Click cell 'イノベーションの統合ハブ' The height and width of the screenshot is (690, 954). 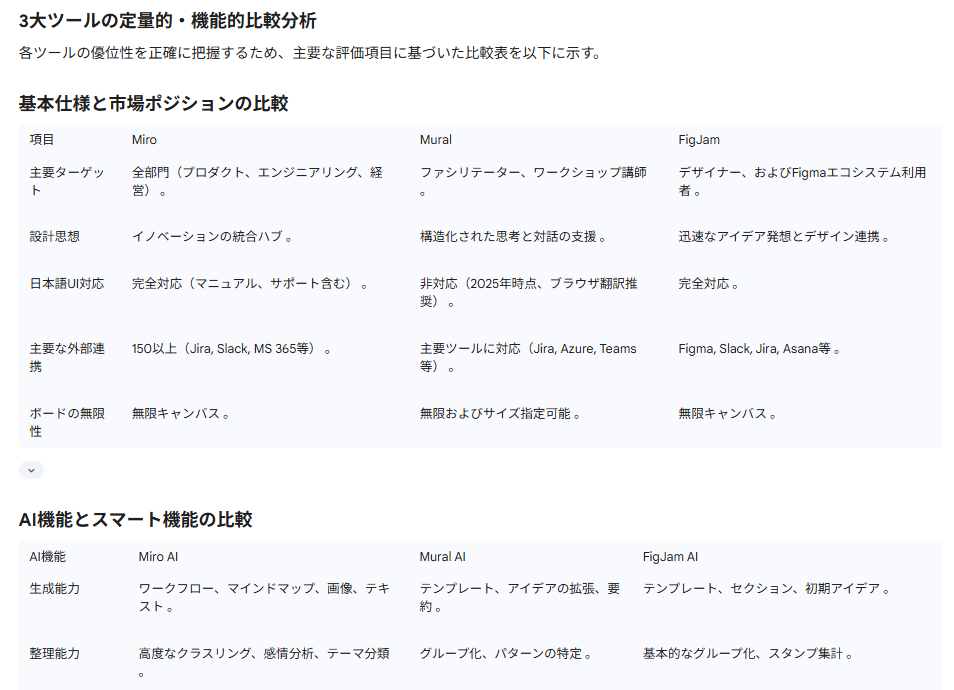pos(212,237)
